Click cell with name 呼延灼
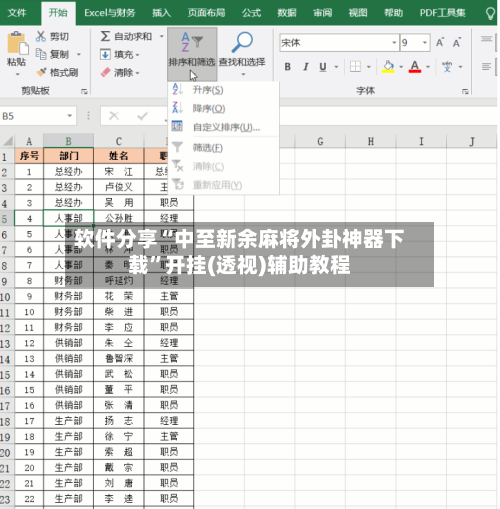 pyautogui.click(x=119, y=280)
